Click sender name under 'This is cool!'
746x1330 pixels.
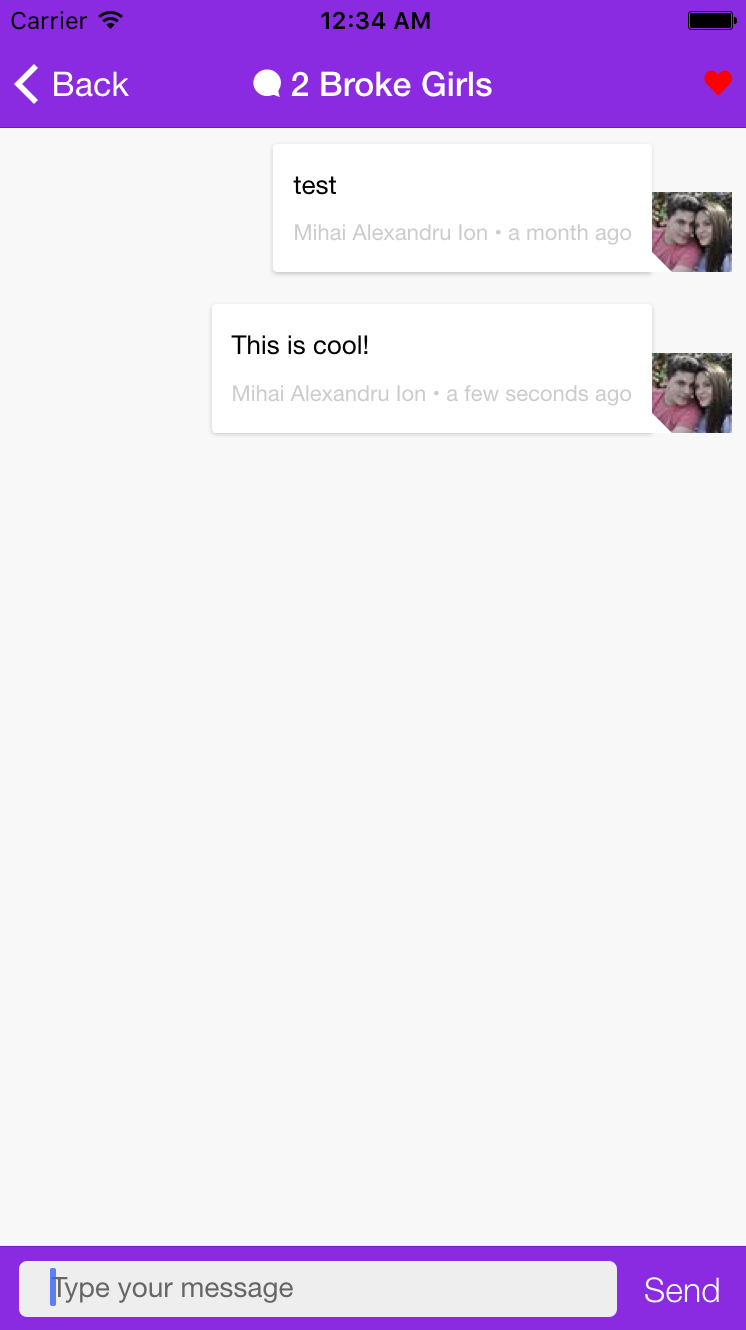329,394
